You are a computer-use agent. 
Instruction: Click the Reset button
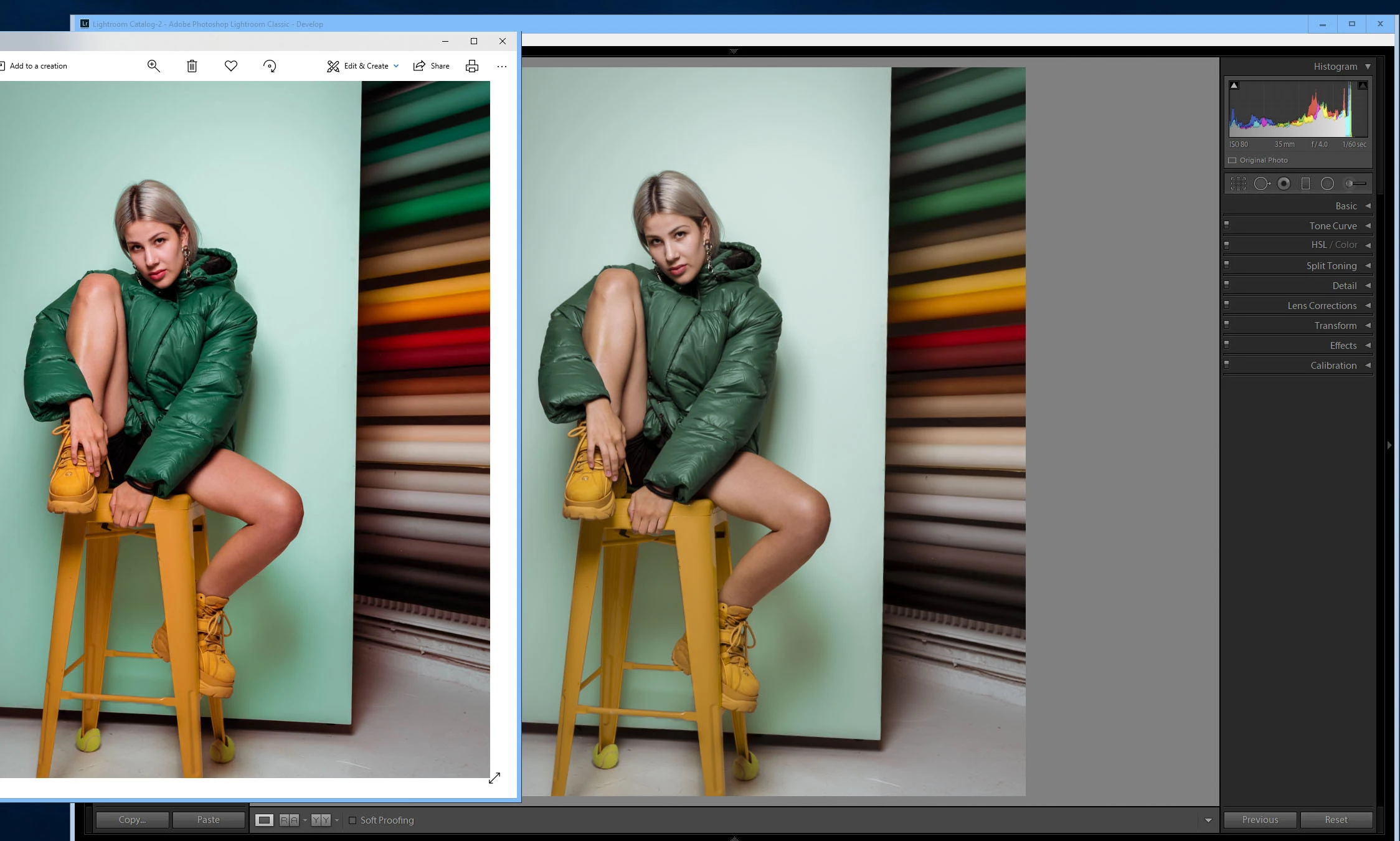tap(1336, 820)
